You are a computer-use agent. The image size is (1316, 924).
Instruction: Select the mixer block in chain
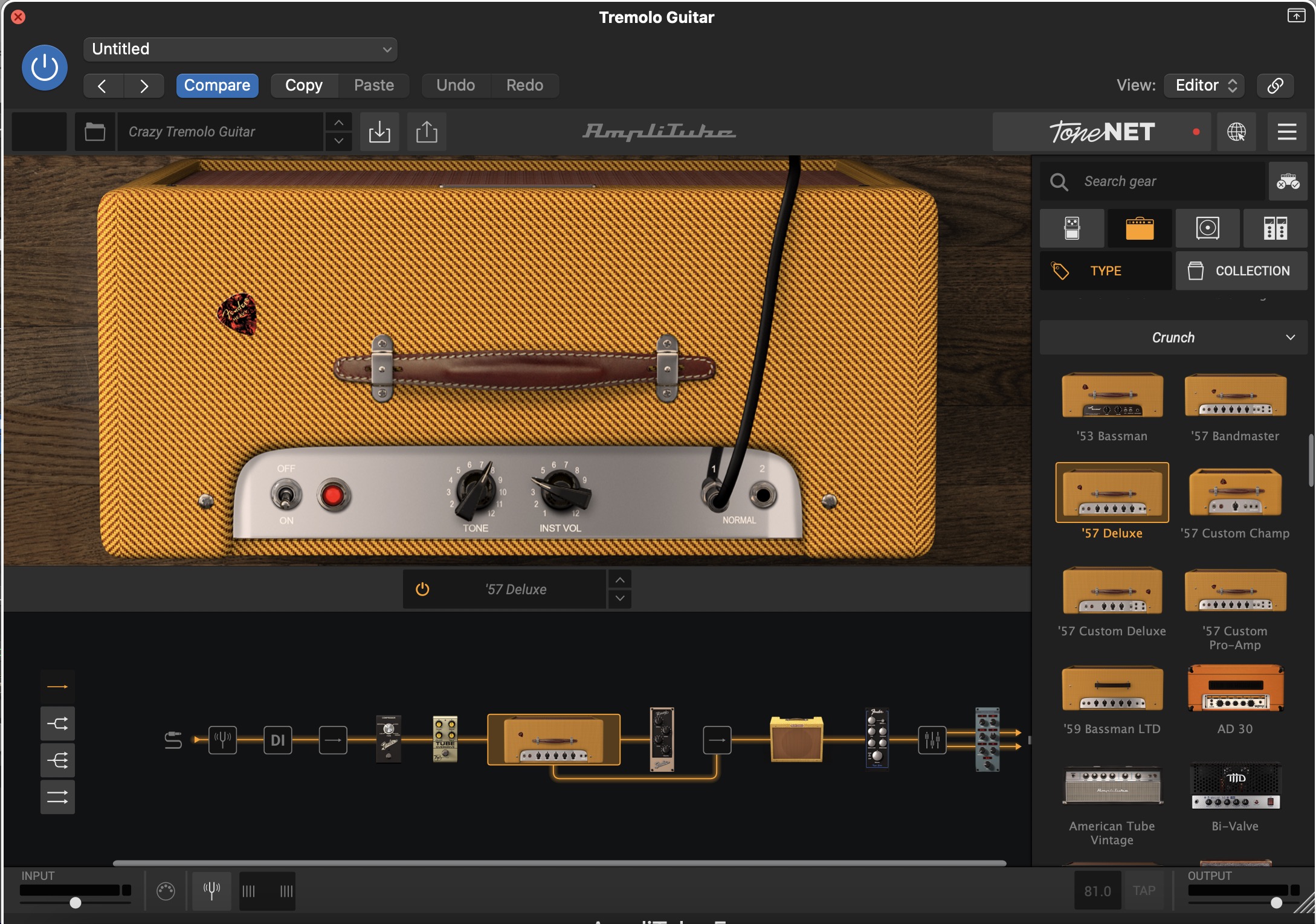(932, 740)
